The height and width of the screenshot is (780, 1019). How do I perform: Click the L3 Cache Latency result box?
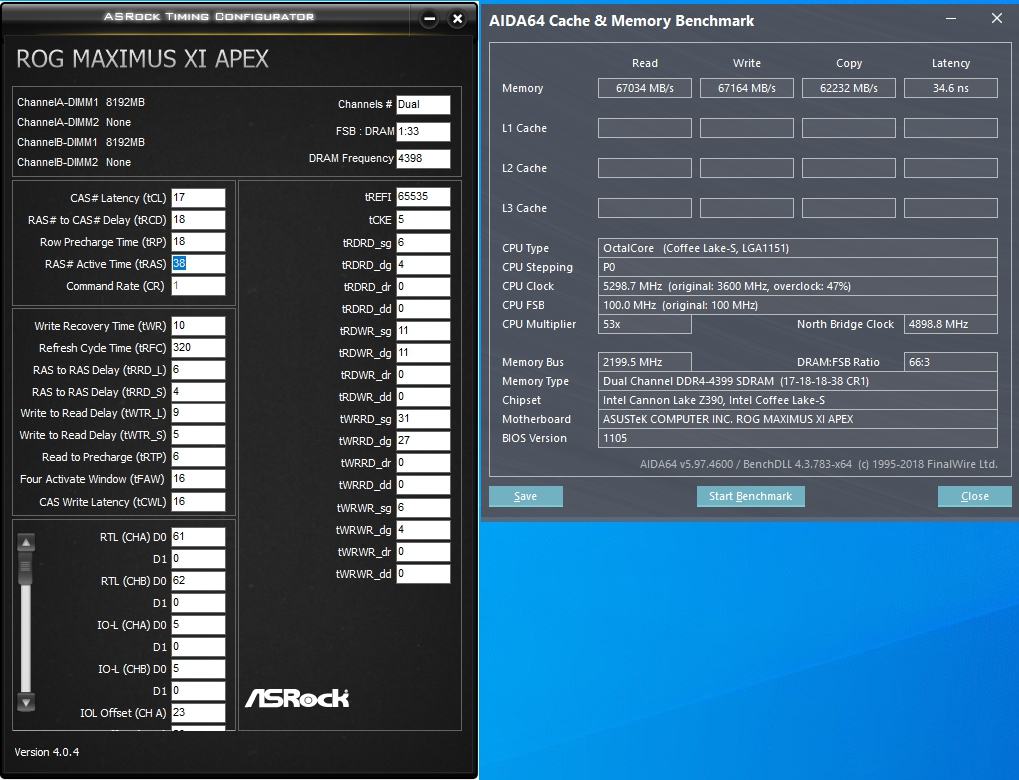pos(951,208)
